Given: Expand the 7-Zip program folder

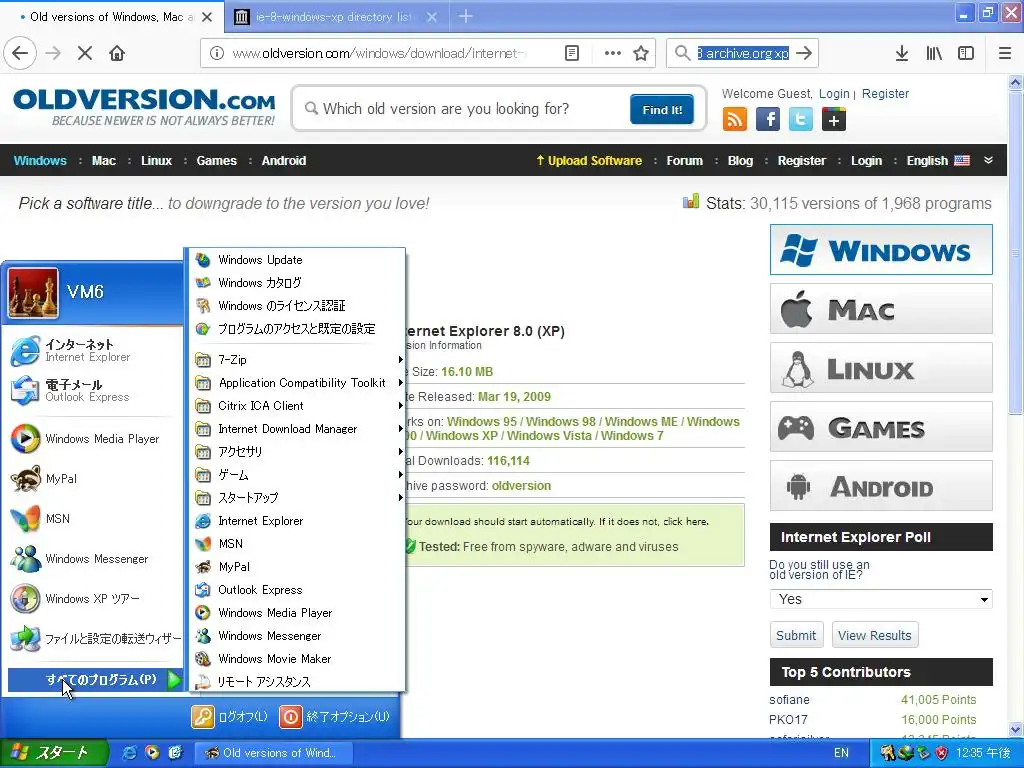Looking at the screenshot, I should pyautogui.click(x=297, y=360).
